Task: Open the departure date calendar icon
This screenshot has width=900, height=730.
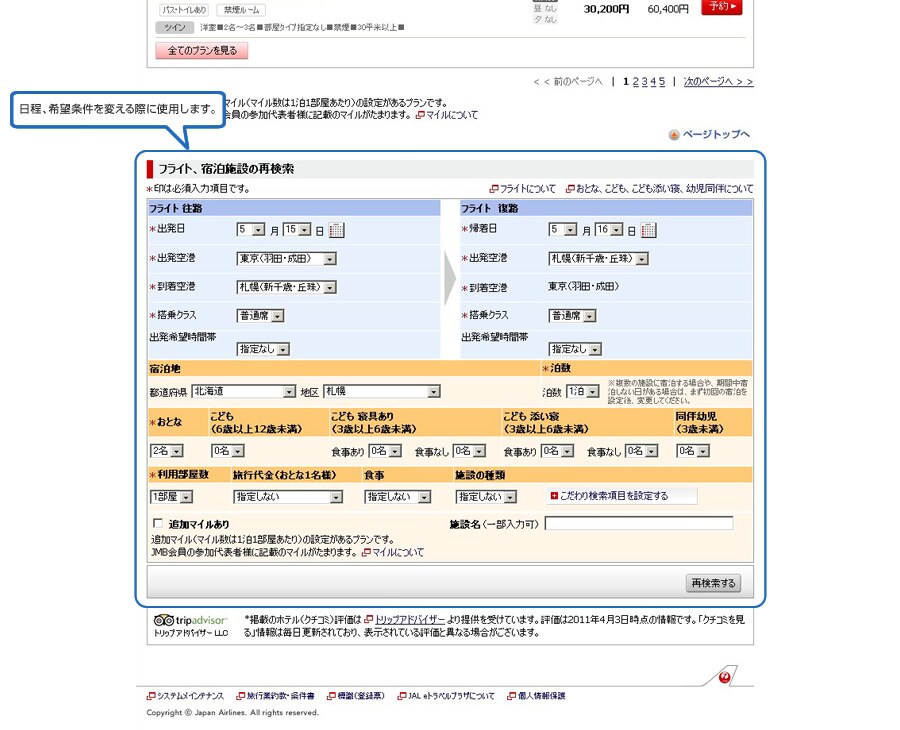Action: [337, 230]
